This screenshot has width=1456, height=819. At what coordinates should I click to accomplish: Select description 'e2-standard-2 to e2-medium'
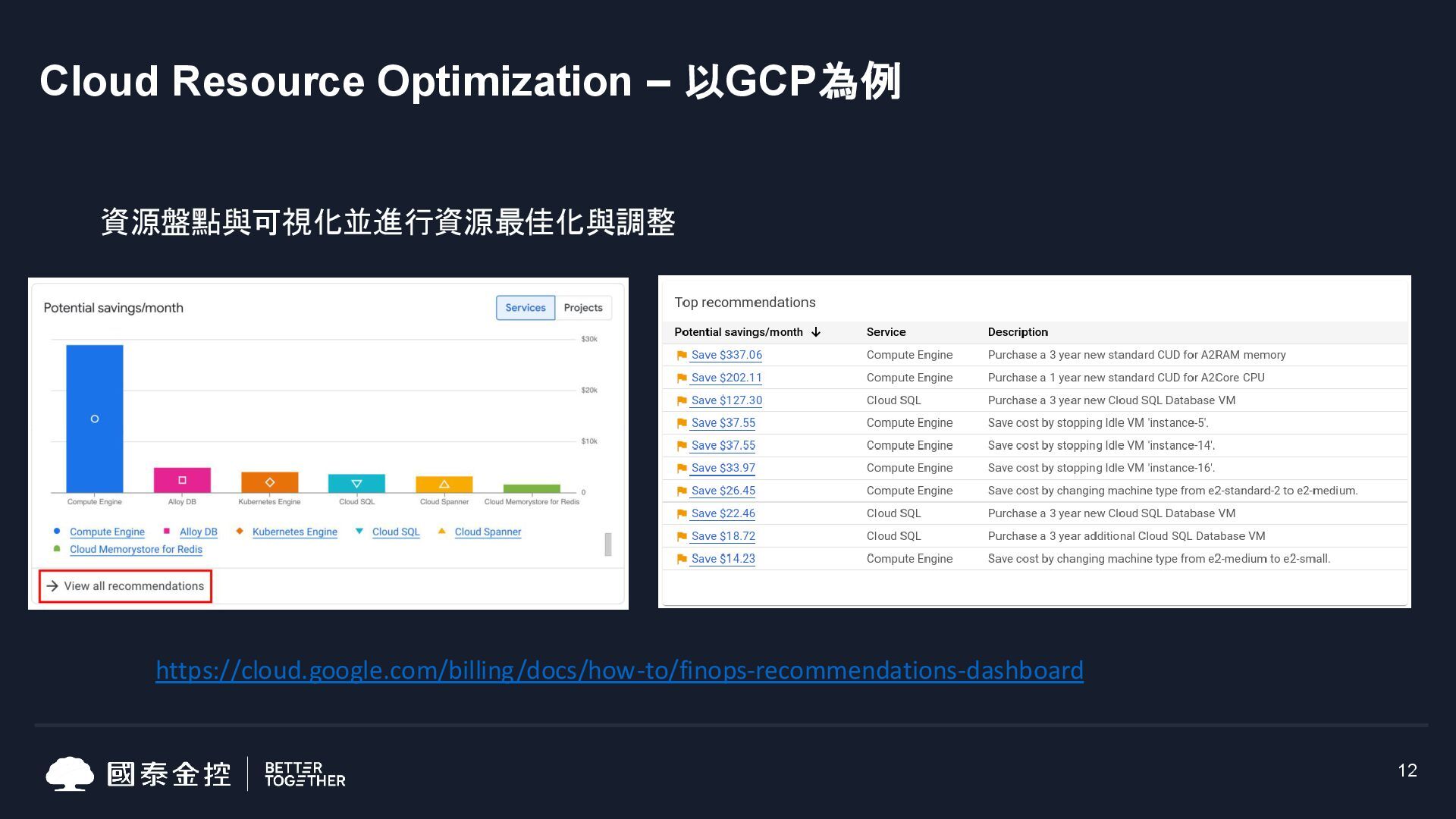coord(1172,491)
